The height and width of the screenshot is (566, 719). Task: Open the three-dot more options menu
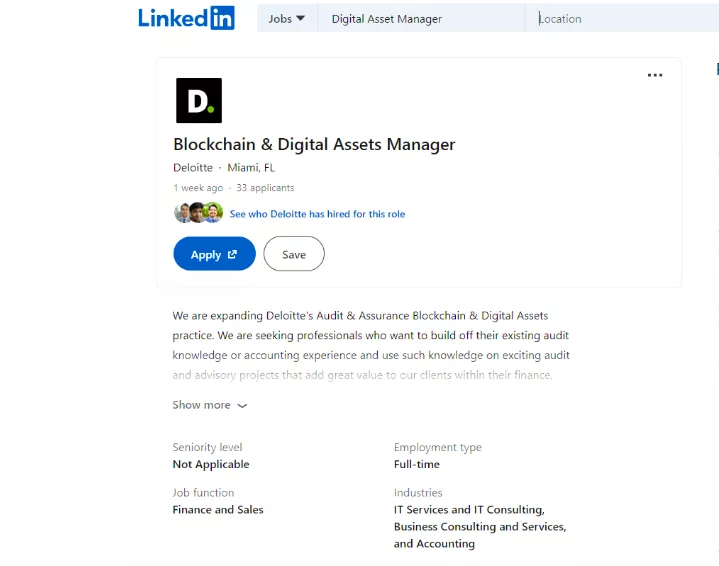click(x=655, y=75)
